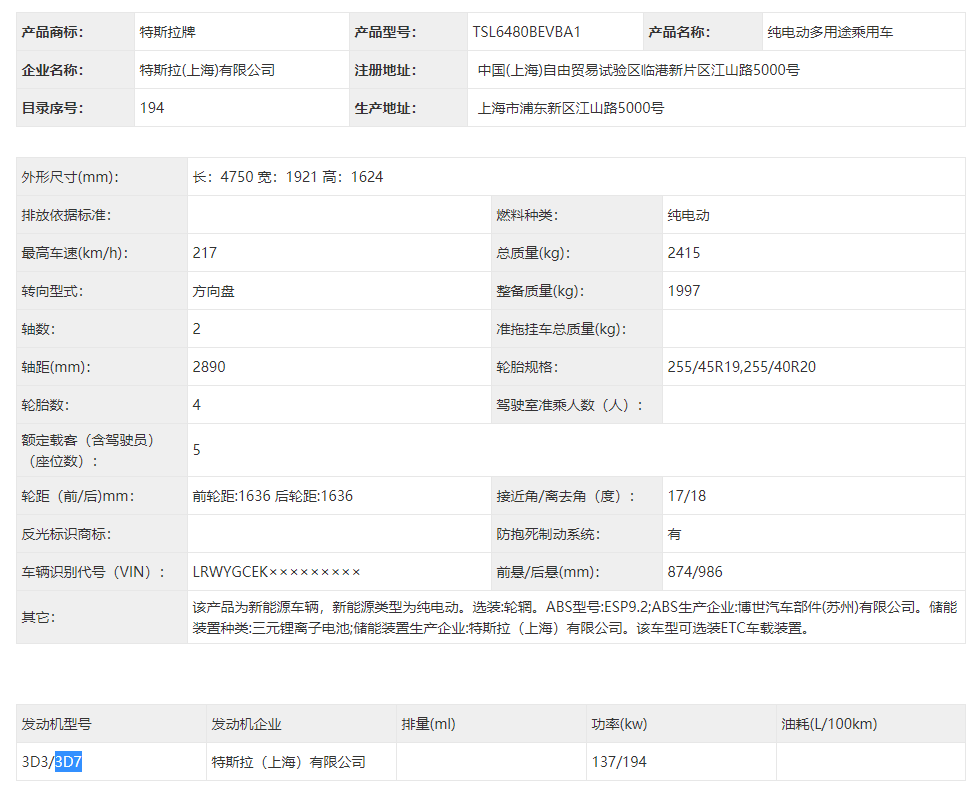Click overhang value 874/986
The width and height of the screenshot is (980, 791).
coord(694,572)
